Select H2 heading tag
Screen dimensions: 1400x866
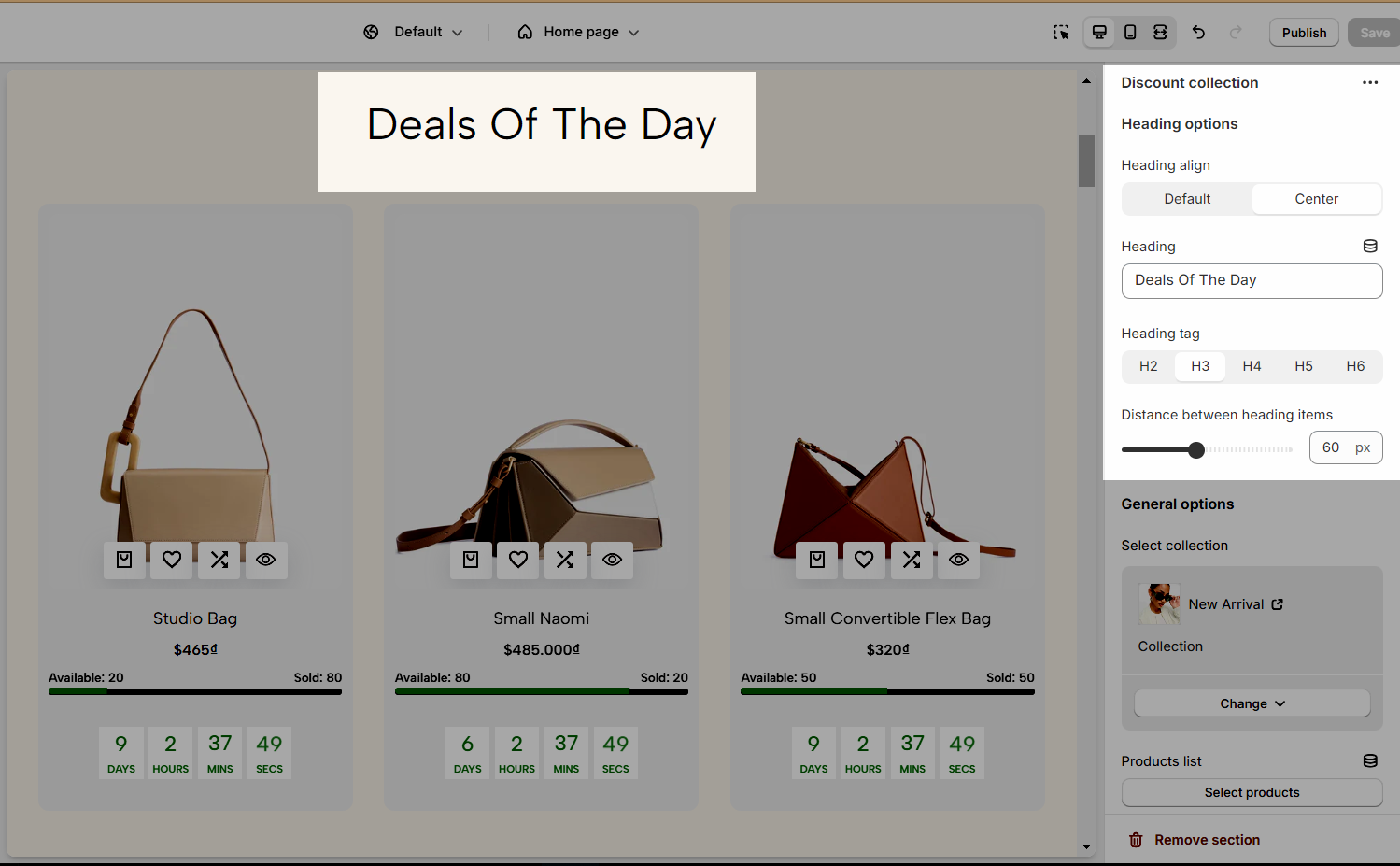(1149, 366)
